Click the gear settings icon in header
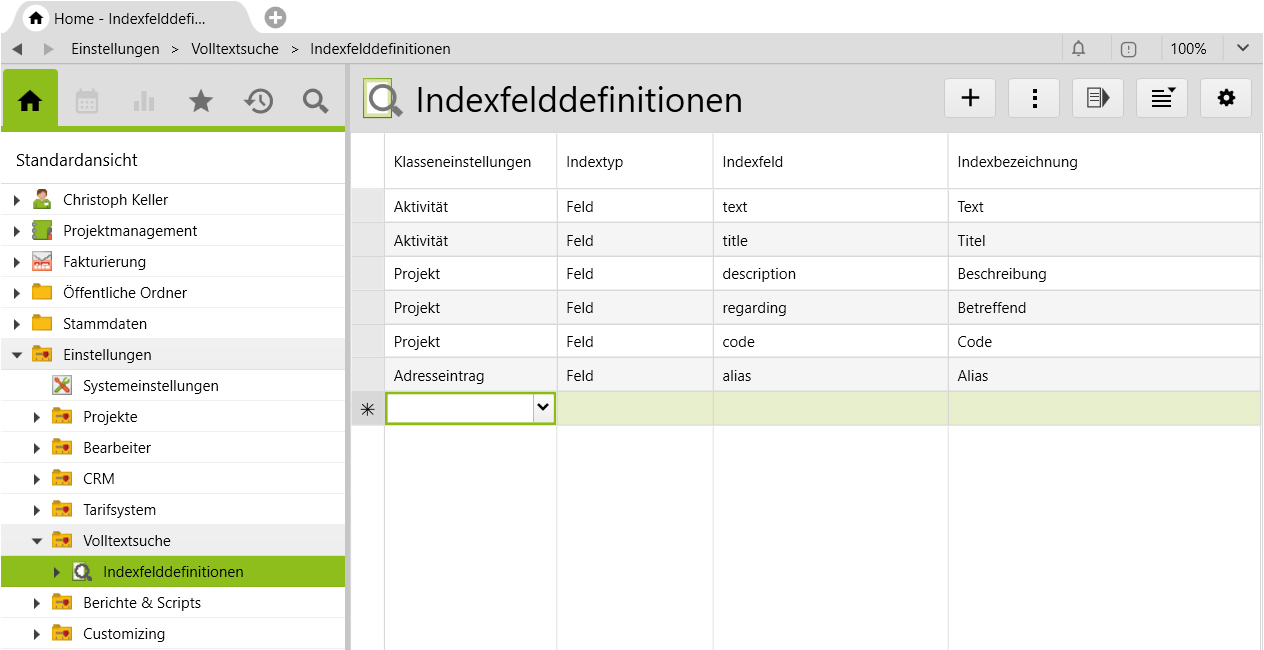The height and width of the screenshot is (650, 1264). coord(1225,98)
